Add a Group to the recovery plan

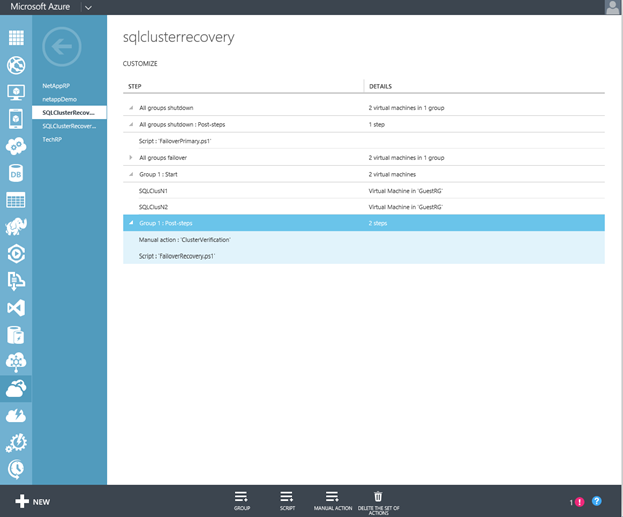point(242,501)
